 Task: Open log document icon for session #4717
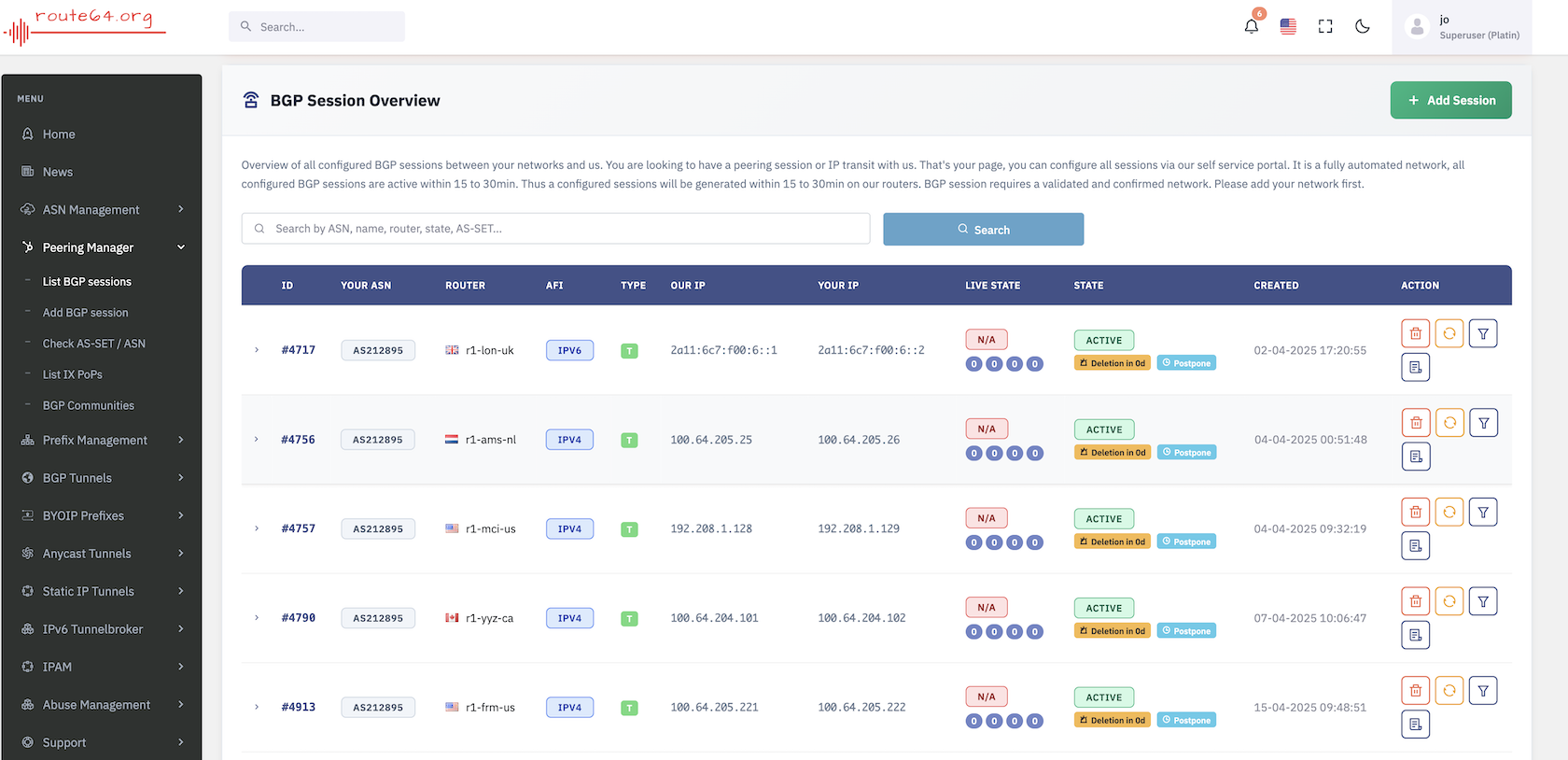pyautogui.click(x=1416, y=367)
